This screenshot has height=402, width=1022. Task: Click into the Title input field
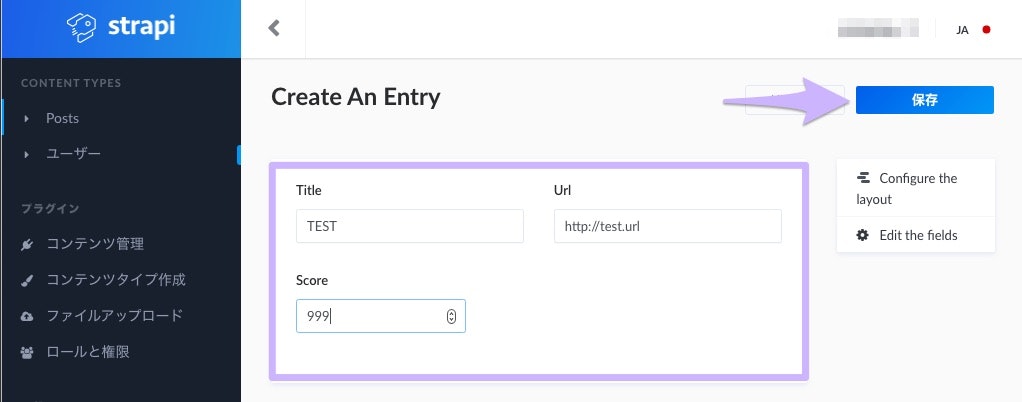pyautogui.click(x=410, y=226)
